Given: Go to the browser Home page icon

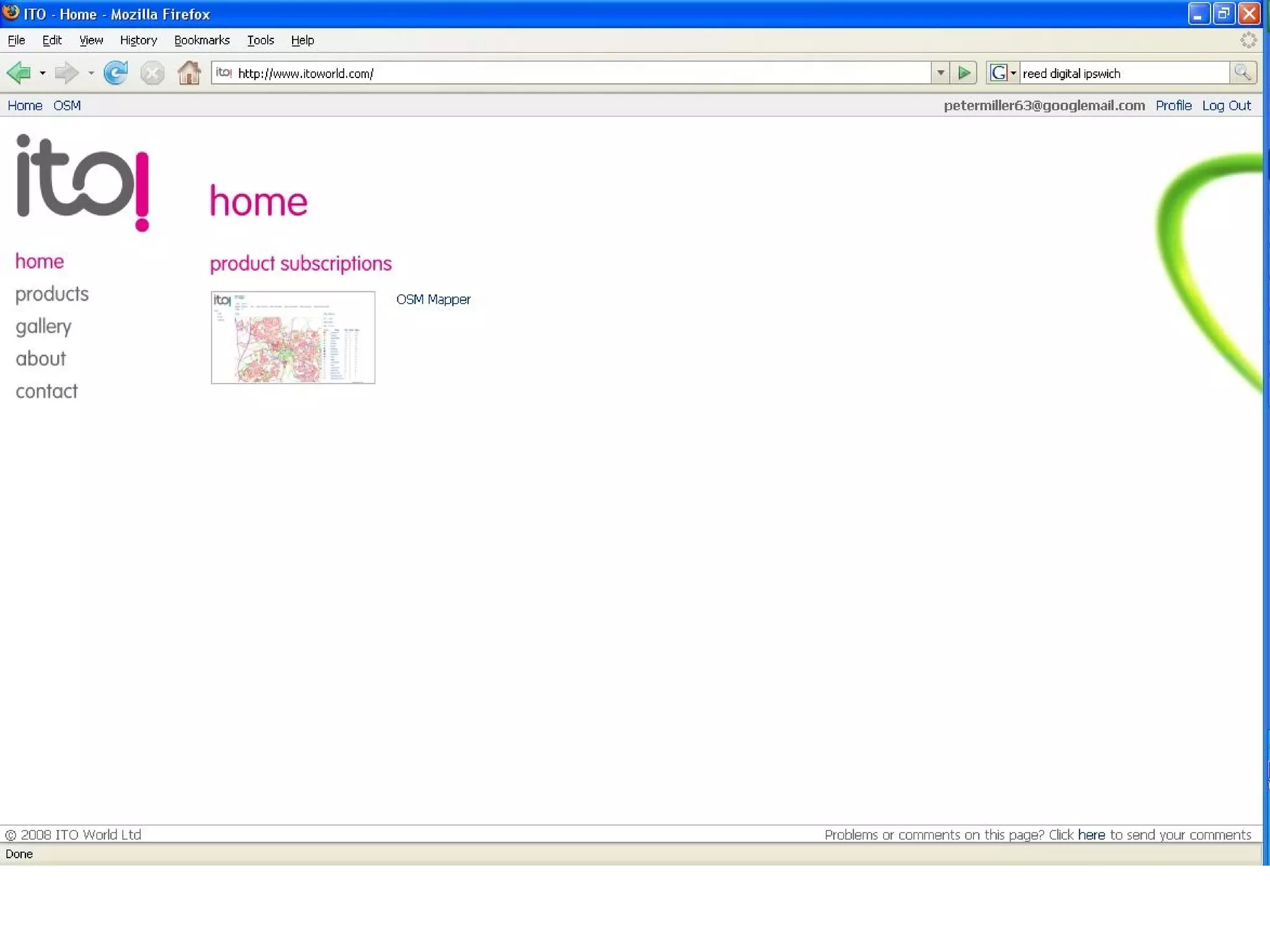Looking at the screenshot, I should point(189,73).
